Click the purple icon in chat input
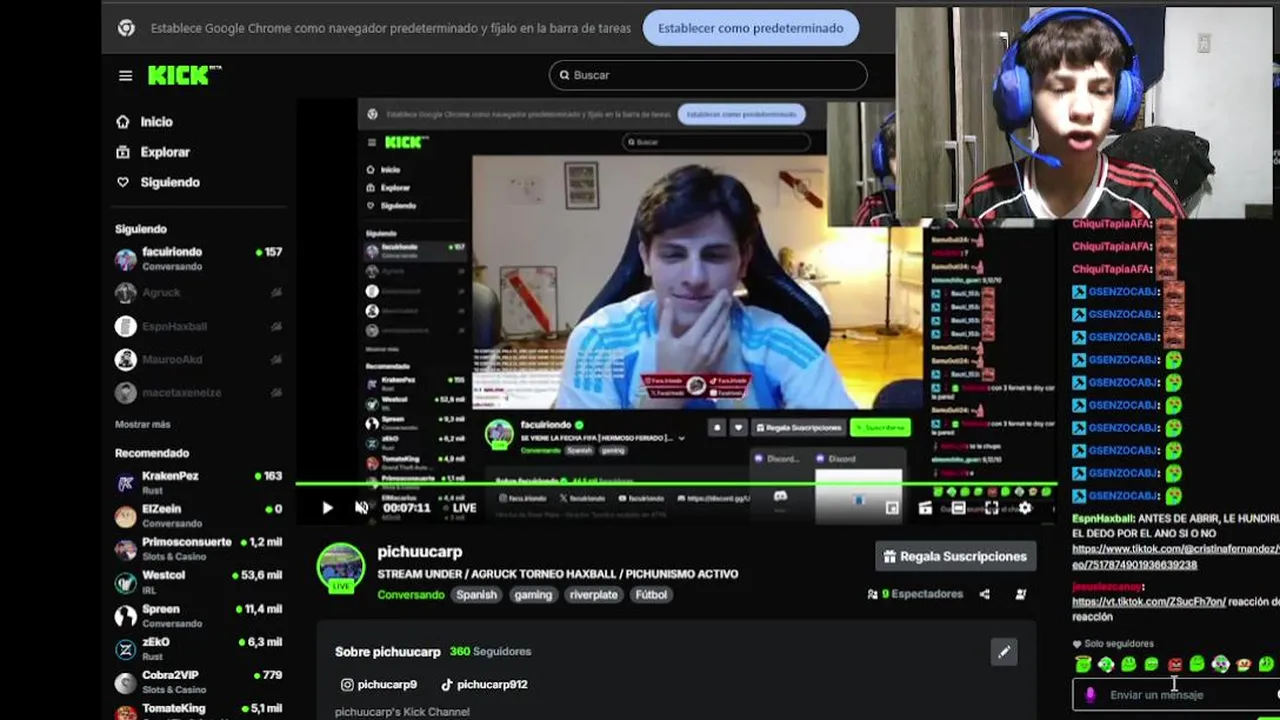The width and height of the screenshot is (1280, 720). tap(1089, 695)
